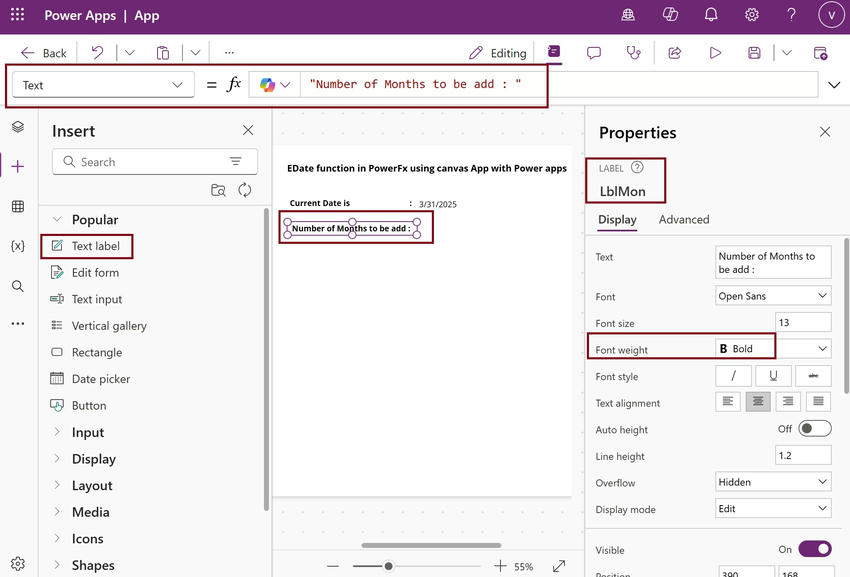Expand the save options dropdown

[x=787, y=53]
